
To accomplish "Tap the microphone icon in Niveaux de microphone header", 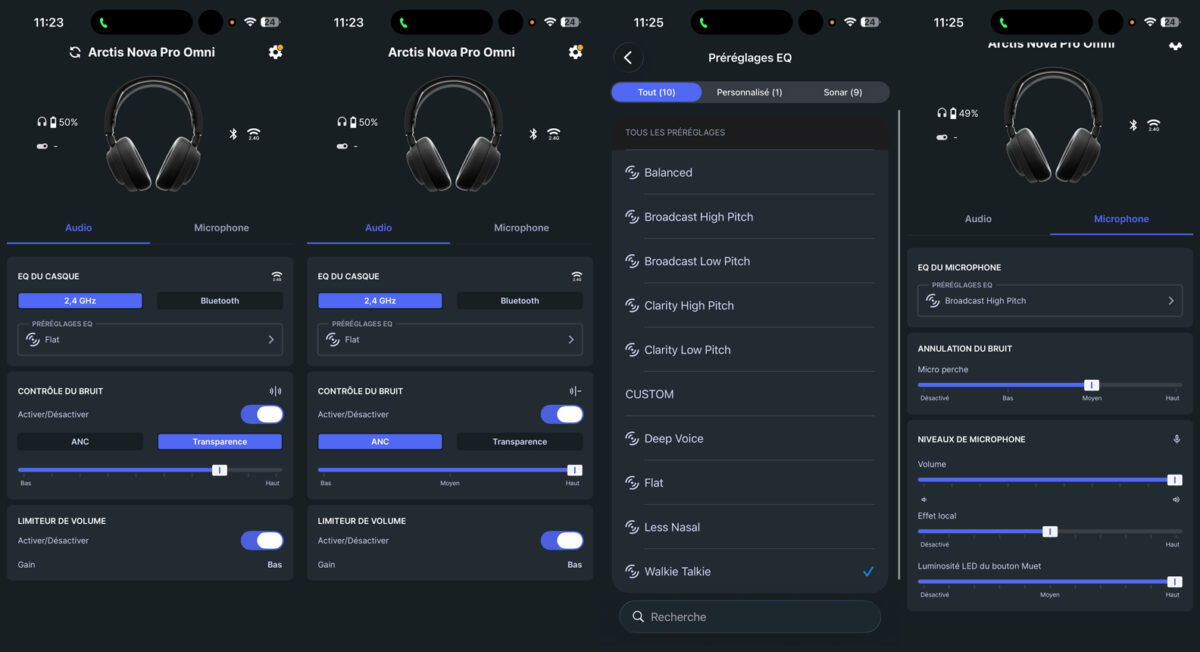I will coord(1177,439).
